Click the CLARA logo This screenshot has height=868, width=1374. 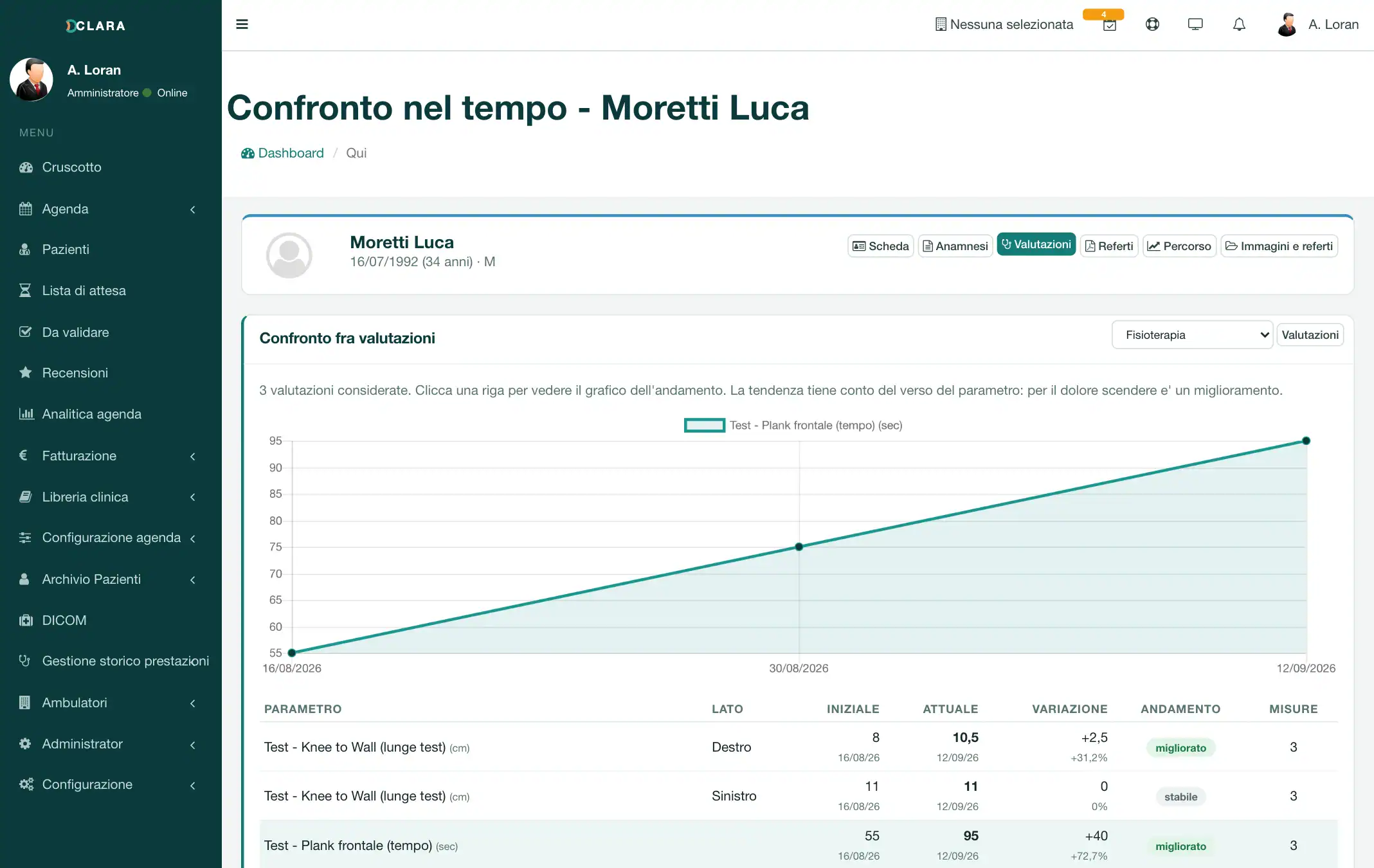coord(95,26)
